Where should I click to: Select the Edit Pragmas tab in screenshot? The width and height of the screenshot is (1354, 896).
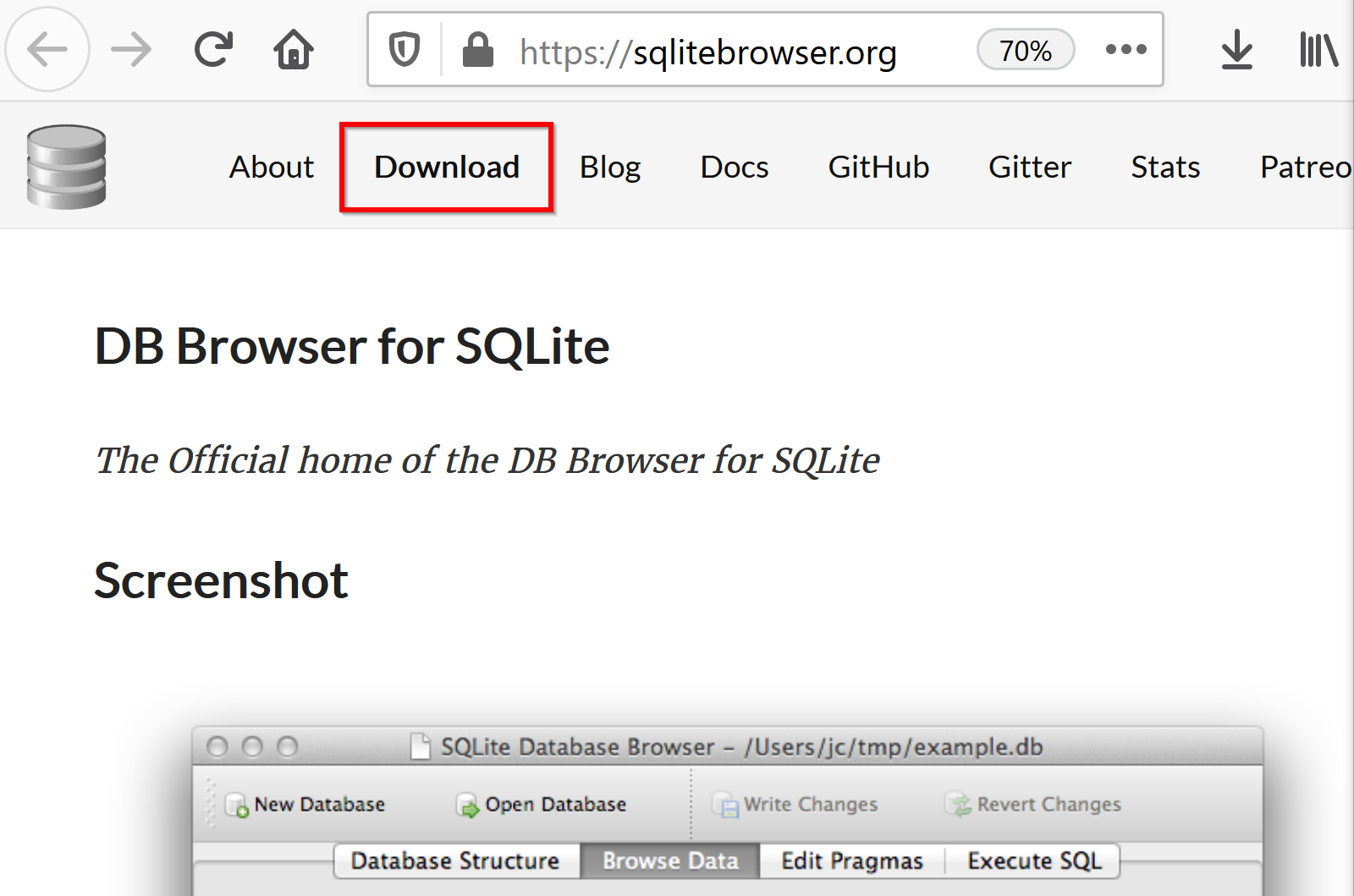(x=852, y=861)
